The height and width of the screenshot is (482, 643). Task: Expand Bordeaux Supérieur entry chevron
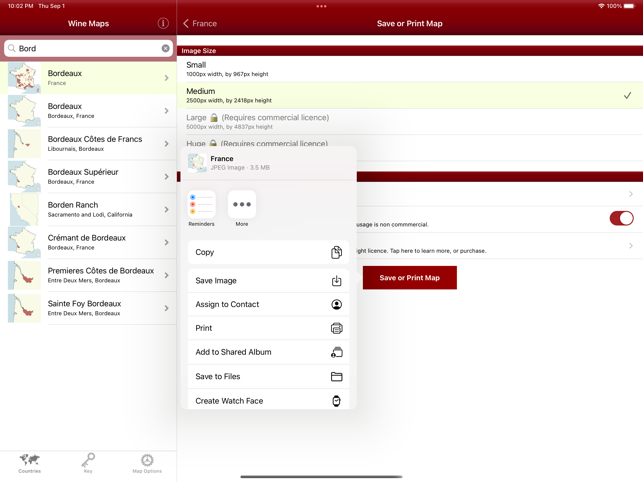pos(167,177)
